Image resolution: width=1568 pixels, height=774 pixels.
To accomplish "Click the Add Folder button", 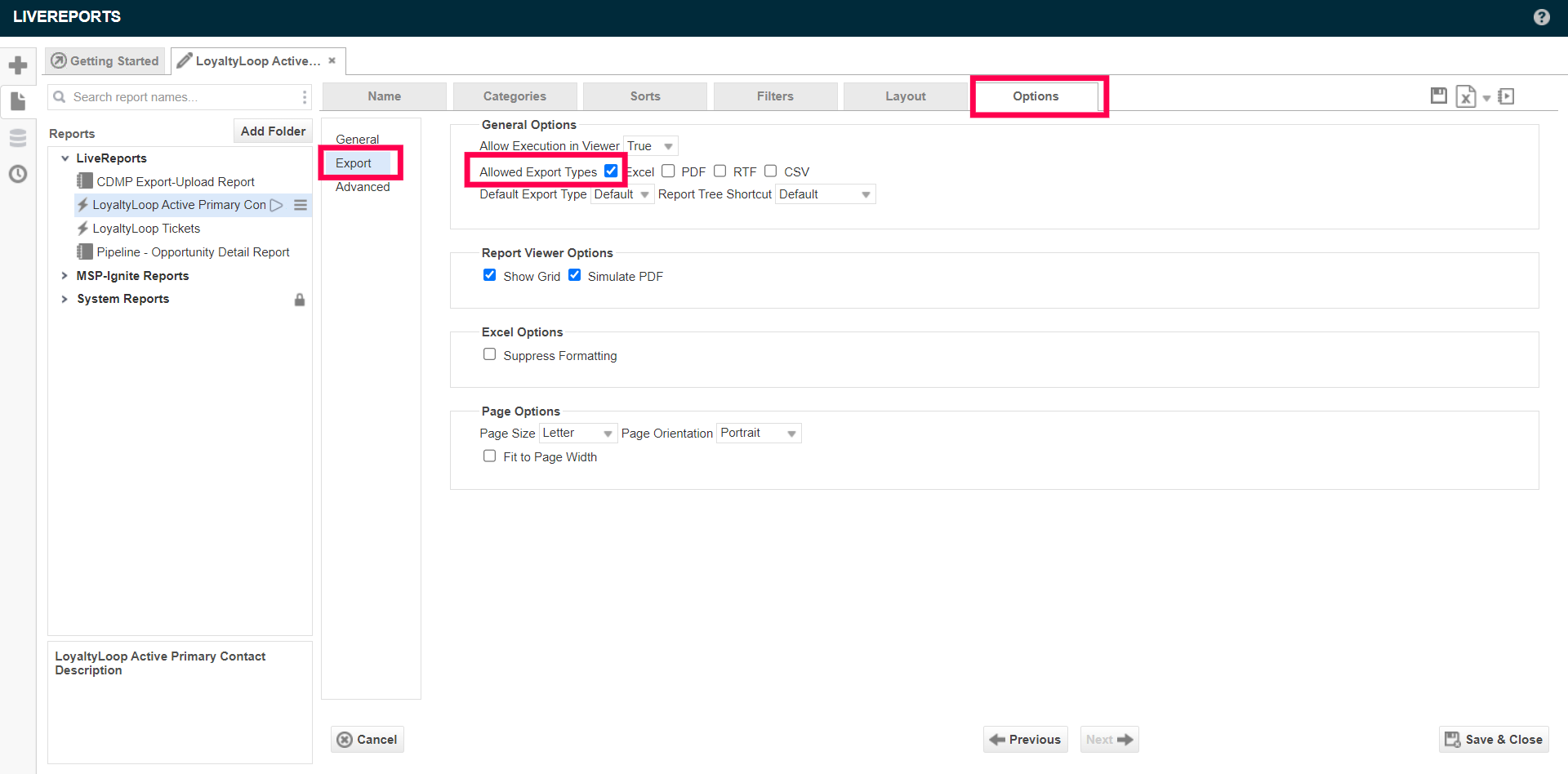I will tap(273, 131).
